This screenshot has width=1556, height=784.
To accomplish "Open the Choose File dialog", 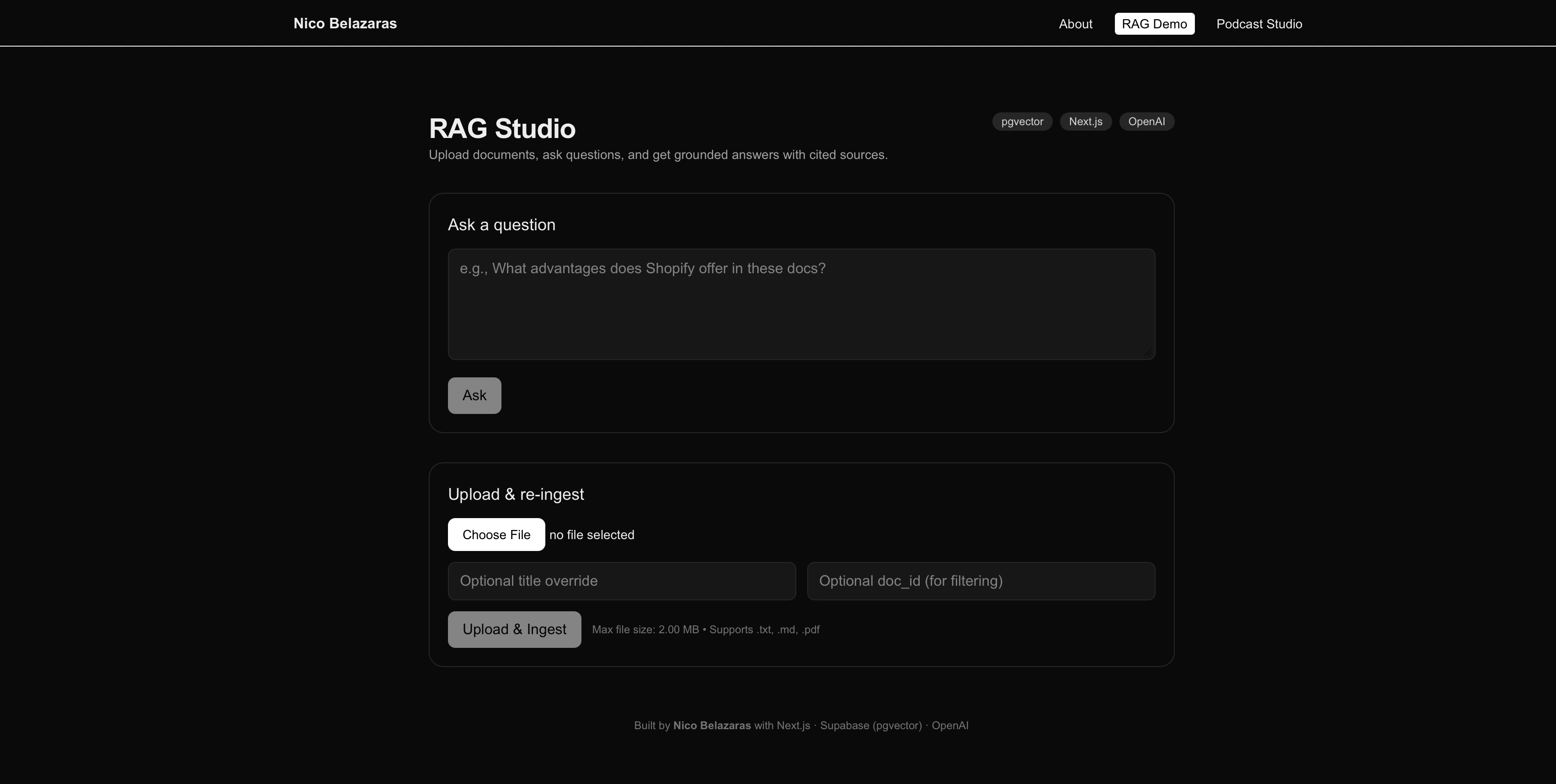I will [496, 534].
